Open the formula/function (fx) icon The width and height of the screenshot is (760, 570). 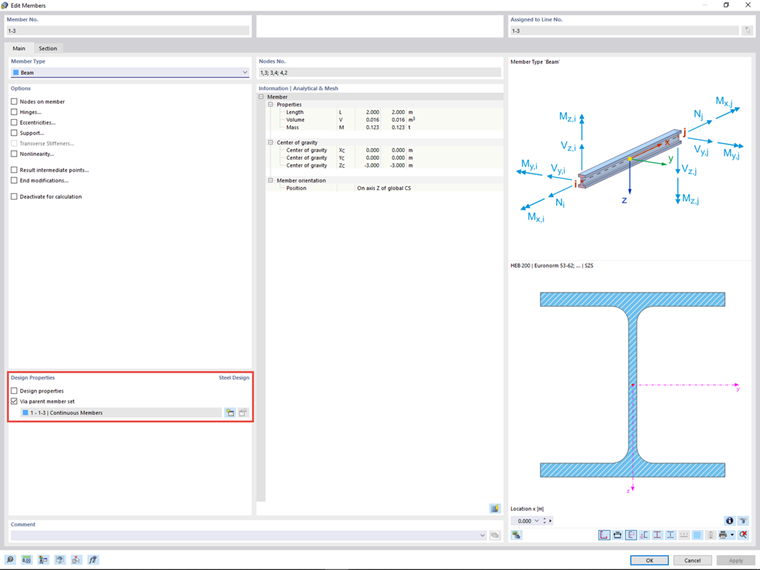(x=93, y=560)
